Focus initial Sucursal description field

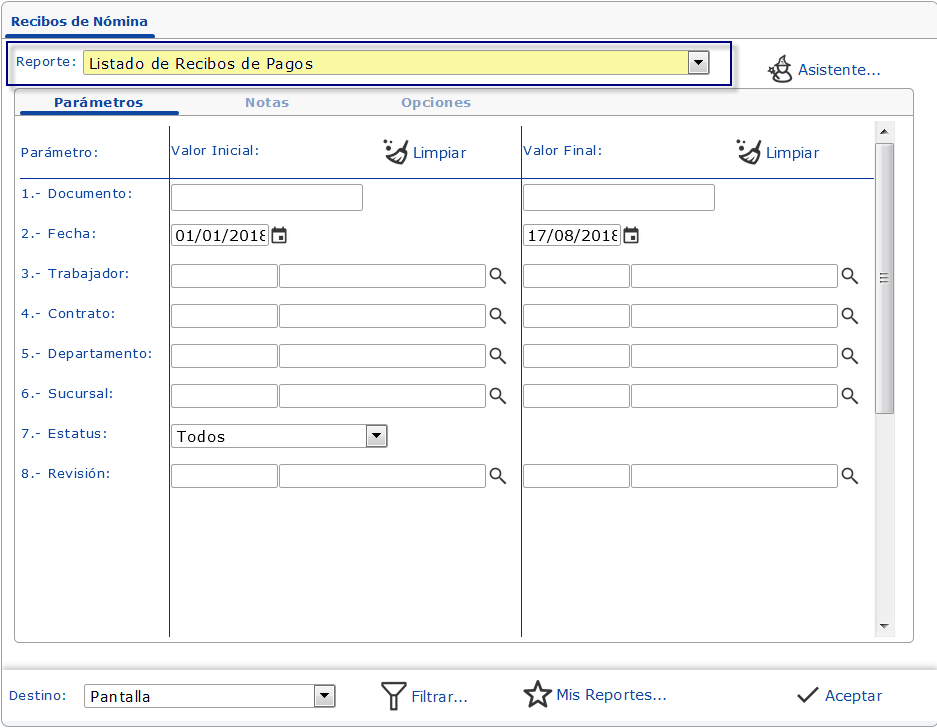point(382,396)
